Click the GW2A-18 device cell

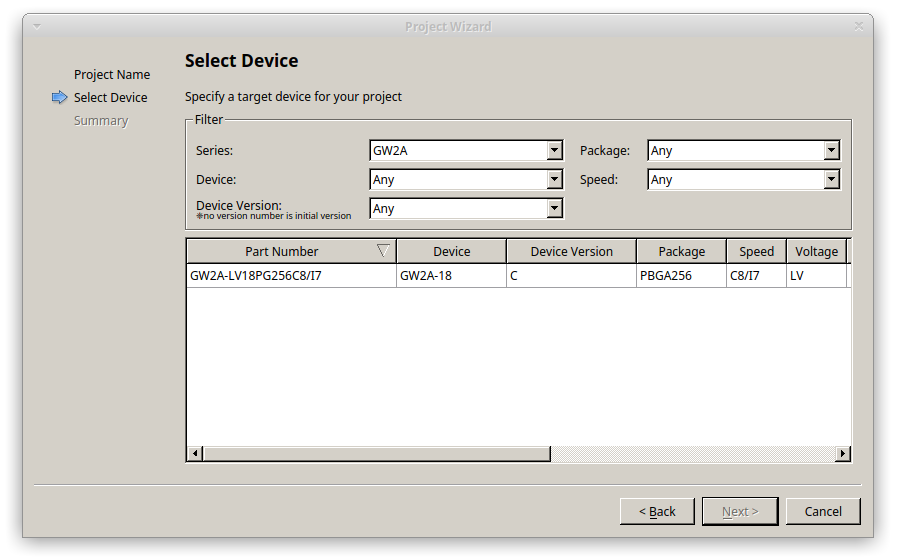(x=451, y=276)
